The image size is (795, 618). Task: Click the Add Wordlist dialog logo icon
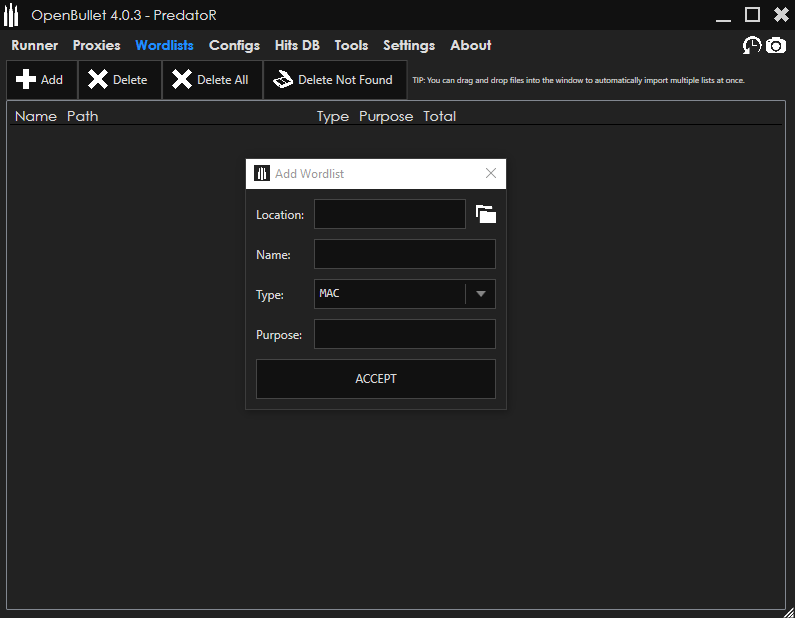(x=262, y=173)
